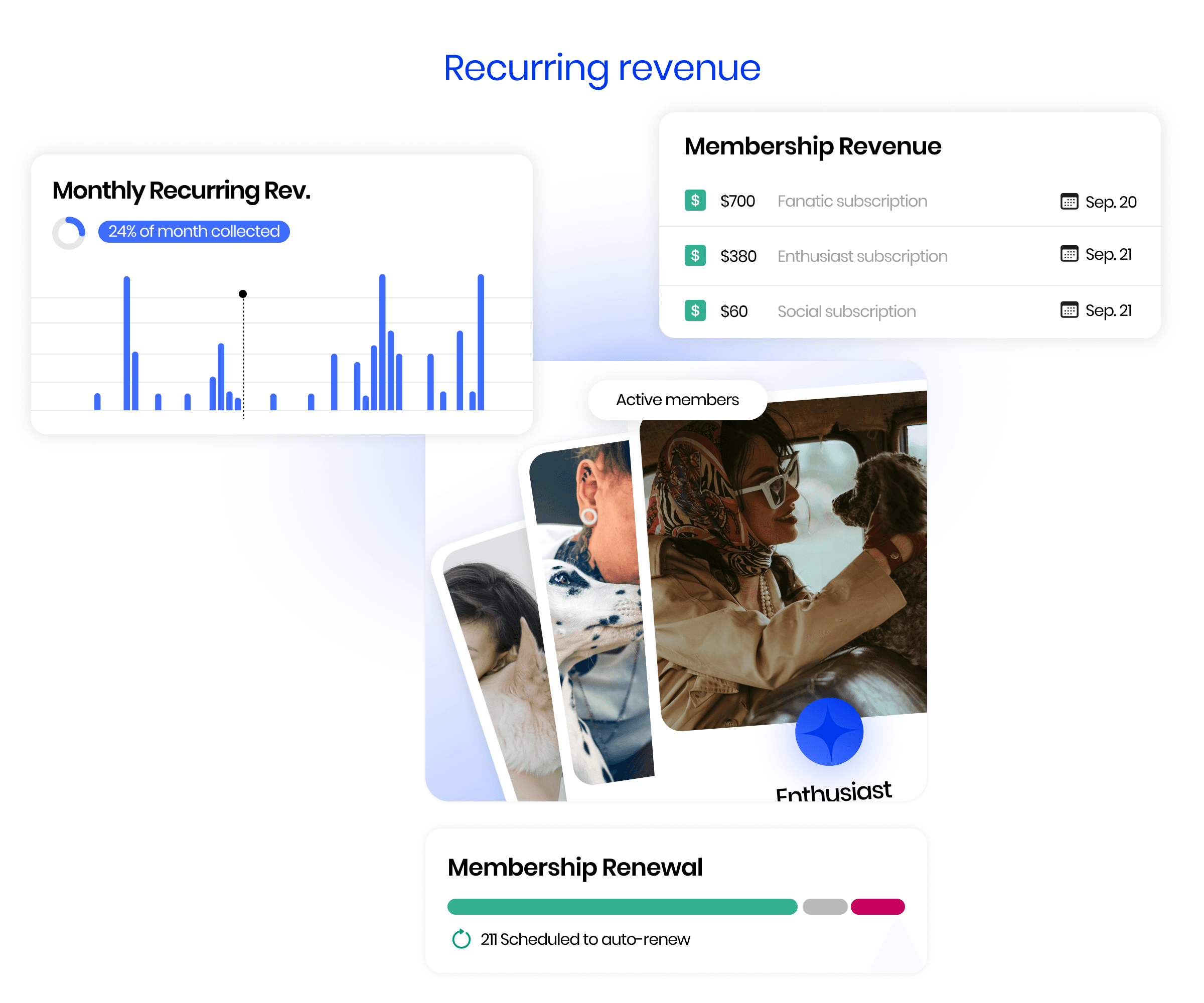Click the black dot chart marker
This screenshot has width=1204, height=1003.
coord(242,294)
